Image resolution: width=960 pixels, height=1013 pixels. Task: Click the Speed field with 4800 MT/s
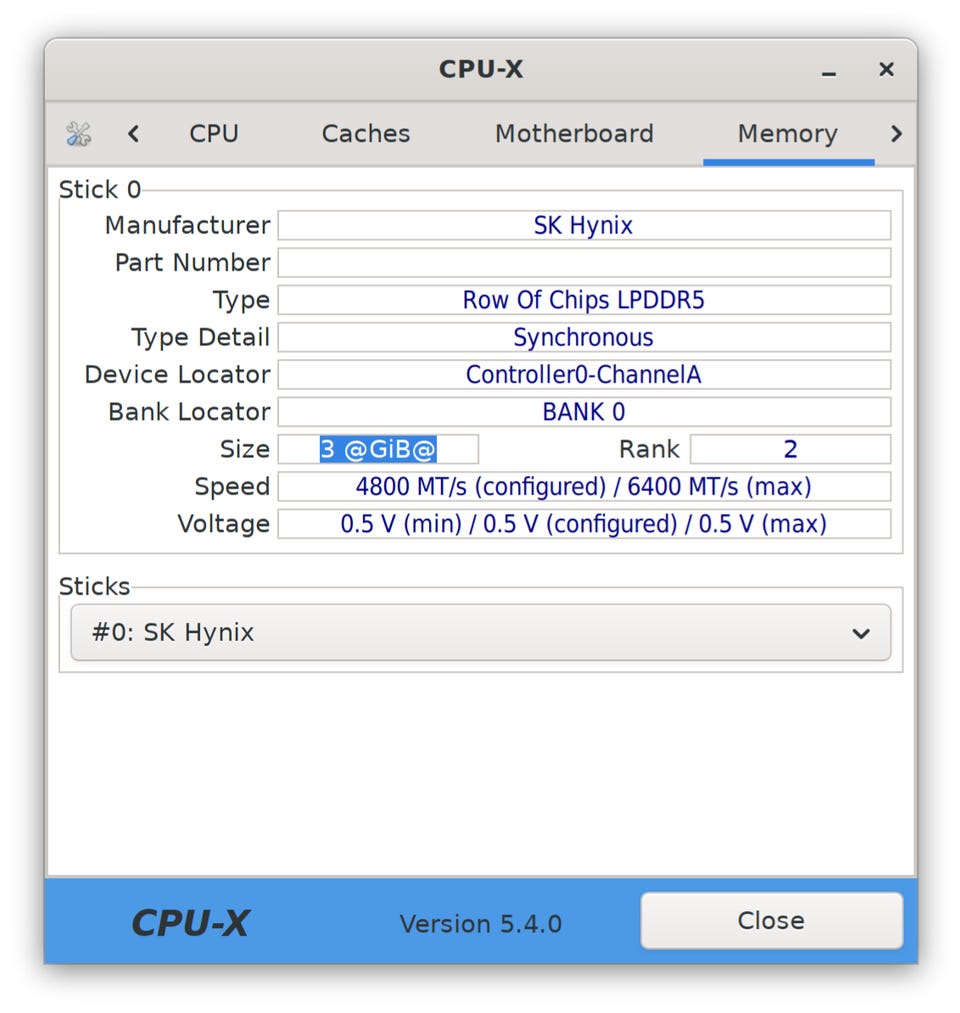(584, 486)
